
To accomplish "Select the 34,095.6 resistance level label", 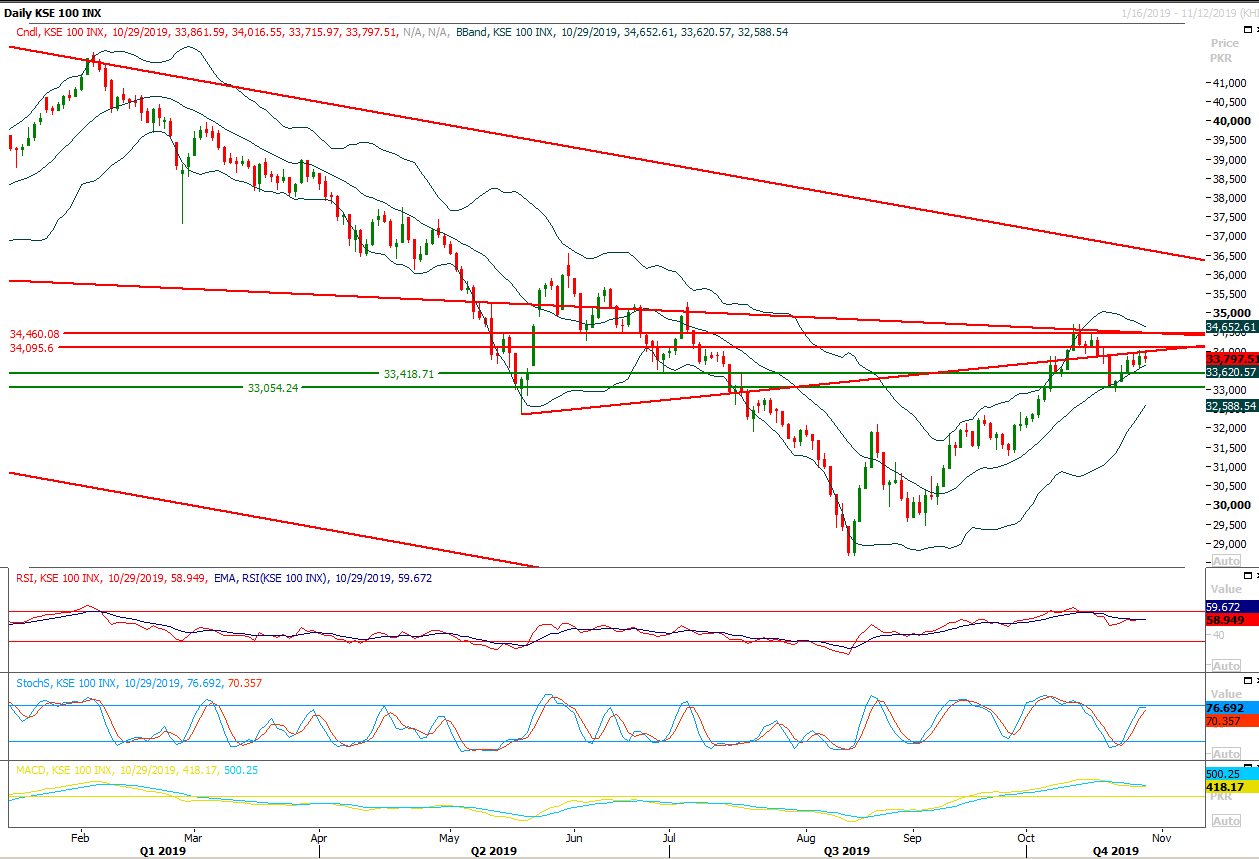I will click(x=31, y=348).
